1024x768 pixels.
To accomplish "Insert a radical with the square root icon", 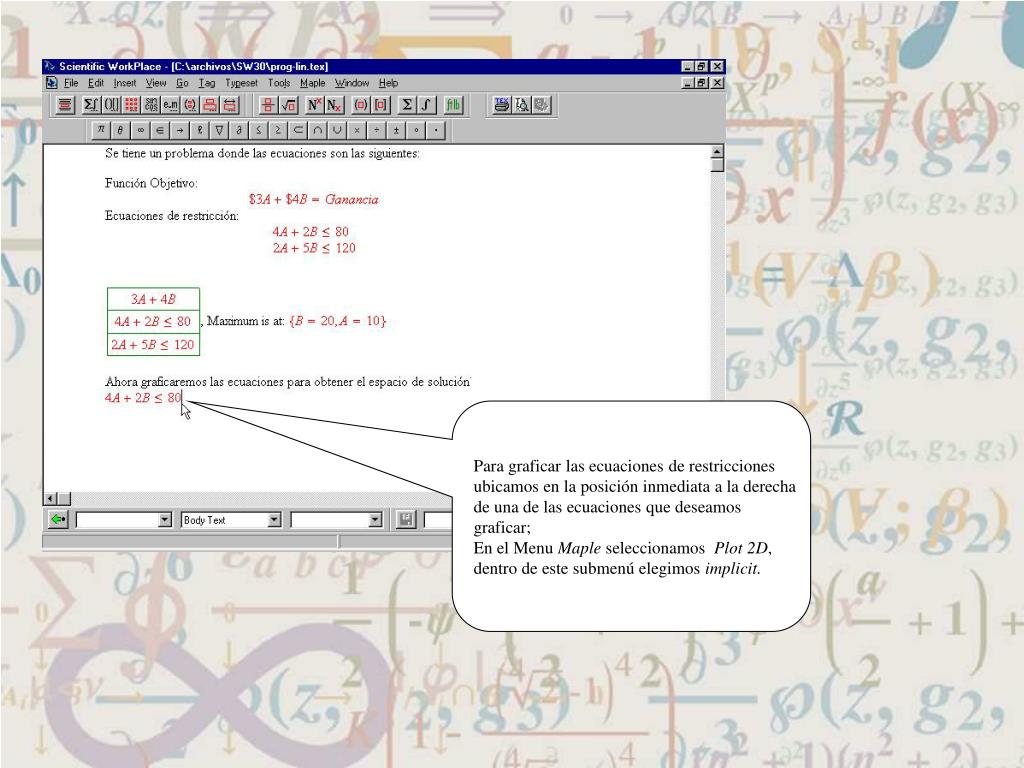I will coord(288,104).
